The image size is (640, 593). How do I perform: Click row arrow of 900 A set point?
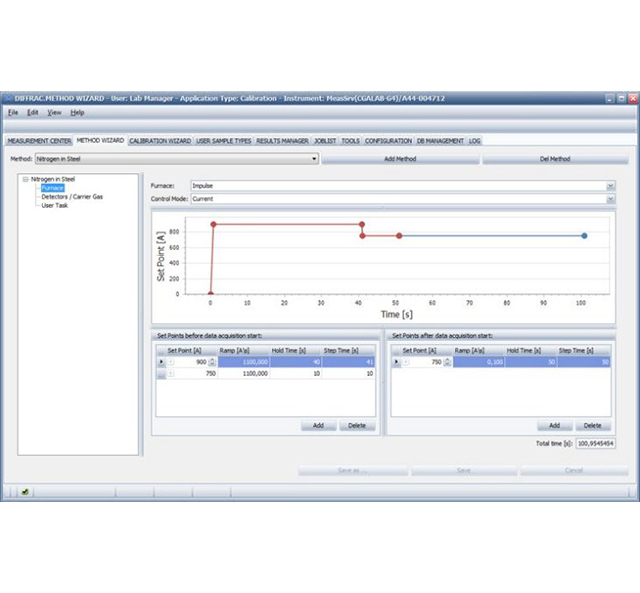(x=160, y=362)
